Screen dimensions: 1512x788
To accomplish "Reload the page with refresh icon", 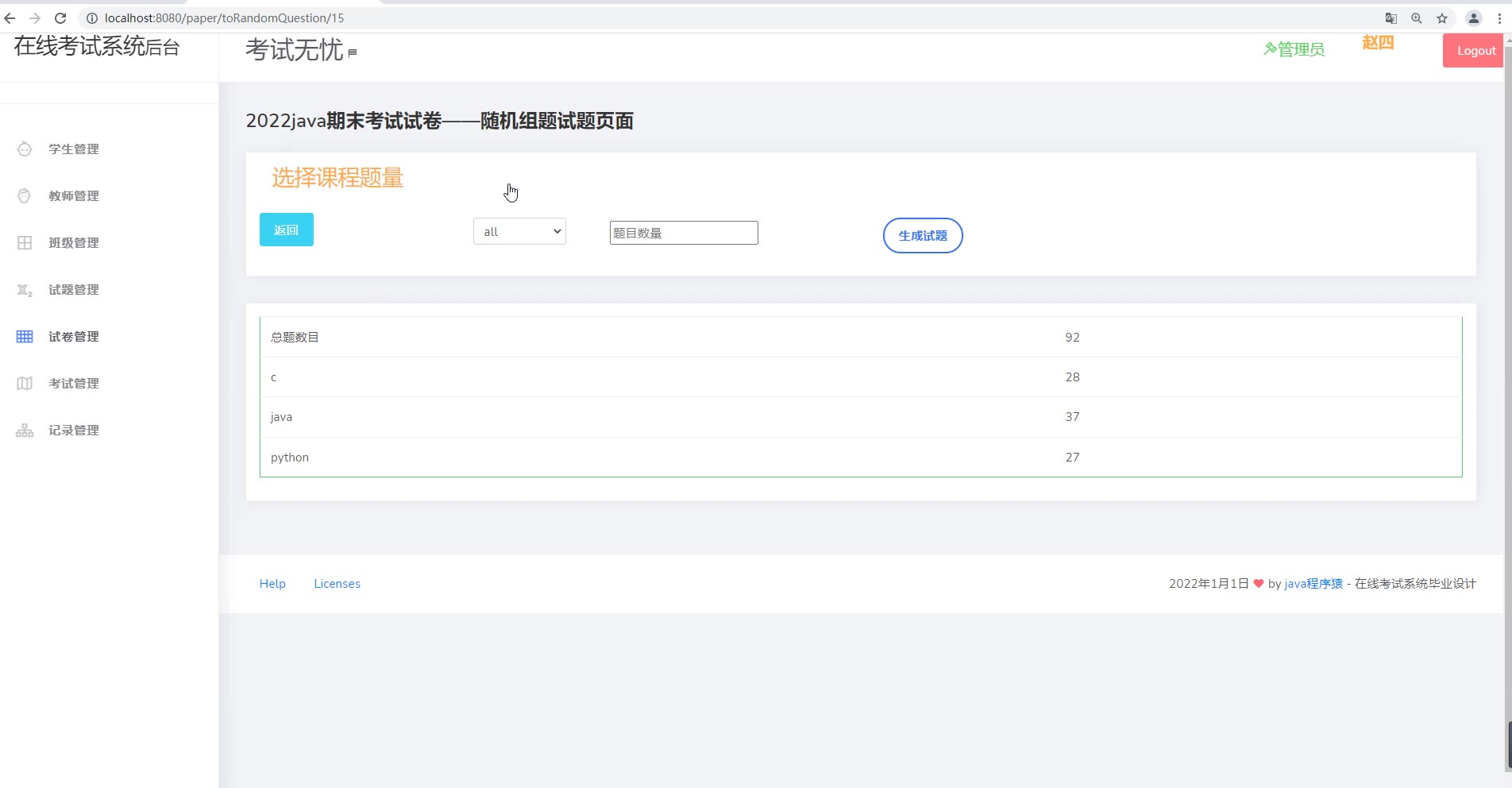I will pyautogui.click(x=60, y=17).
